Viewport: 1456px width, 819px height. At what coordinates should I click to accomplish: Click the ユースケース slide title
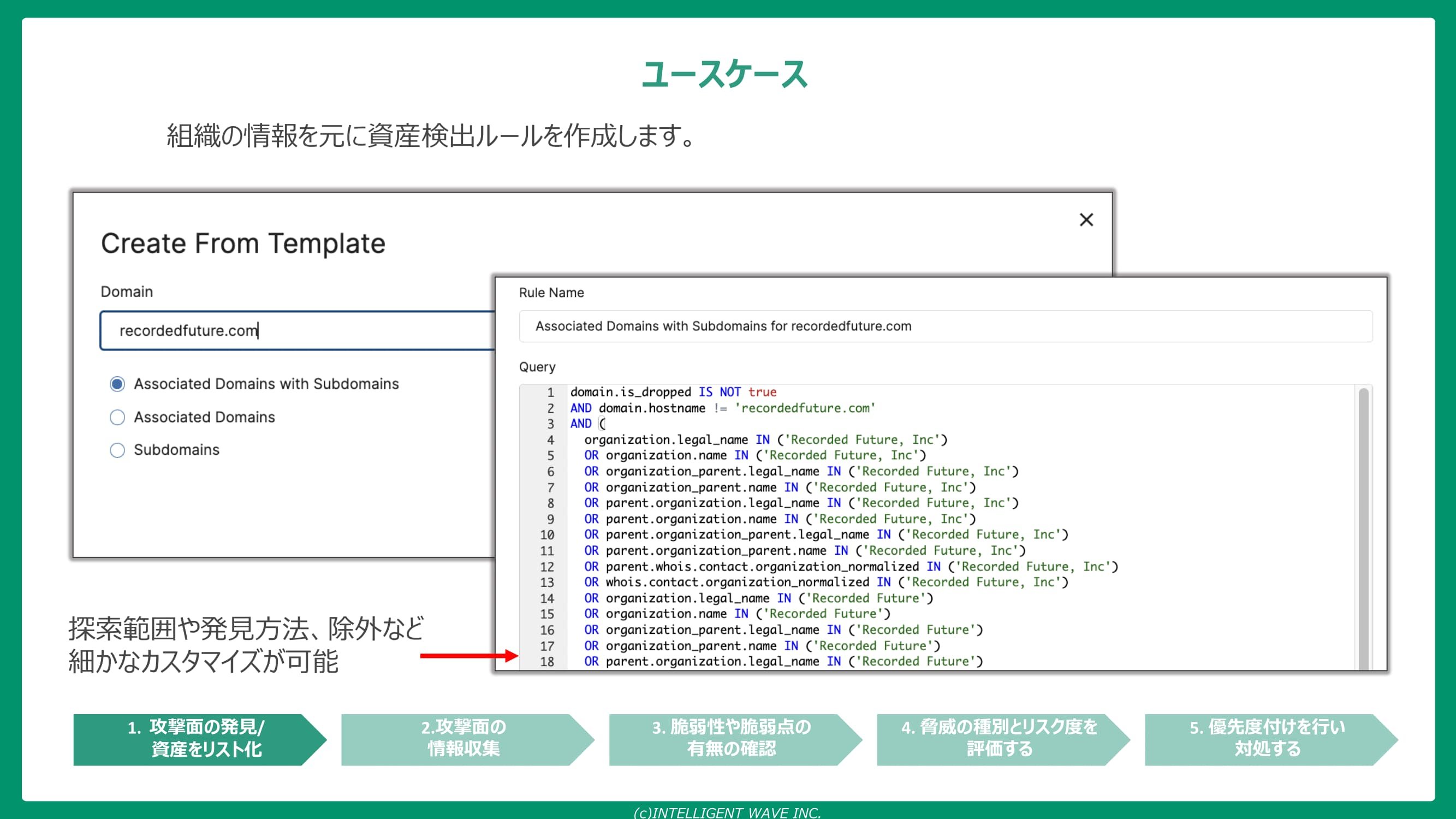726,74
